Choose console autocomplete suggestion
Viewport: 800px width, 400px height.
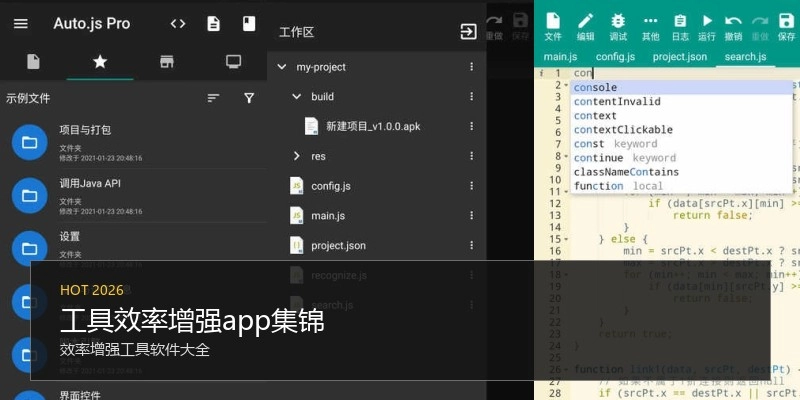681,88
